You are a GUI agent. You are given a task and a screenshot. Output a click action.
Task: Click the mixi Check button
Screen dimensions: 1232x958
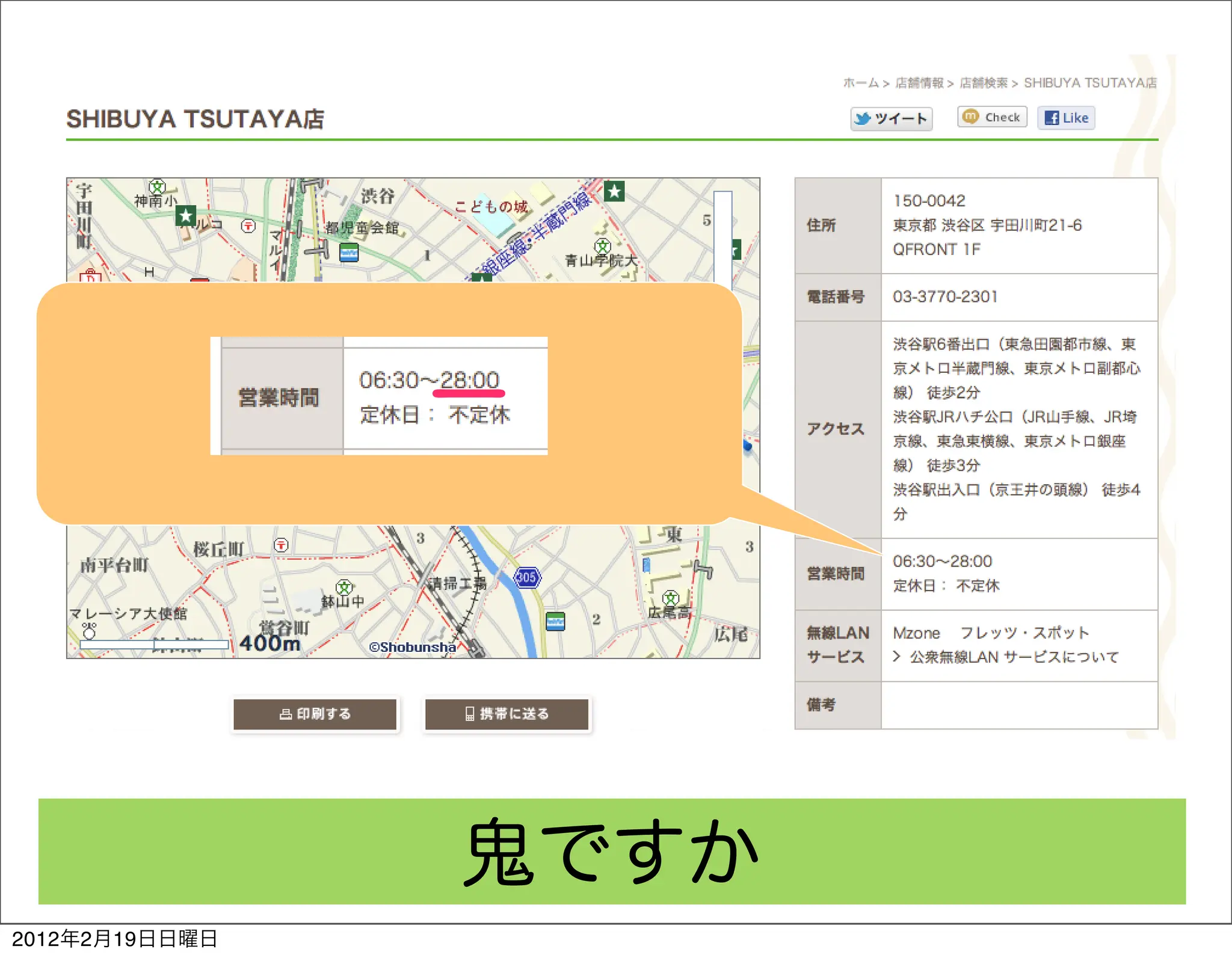pos(992,117)
